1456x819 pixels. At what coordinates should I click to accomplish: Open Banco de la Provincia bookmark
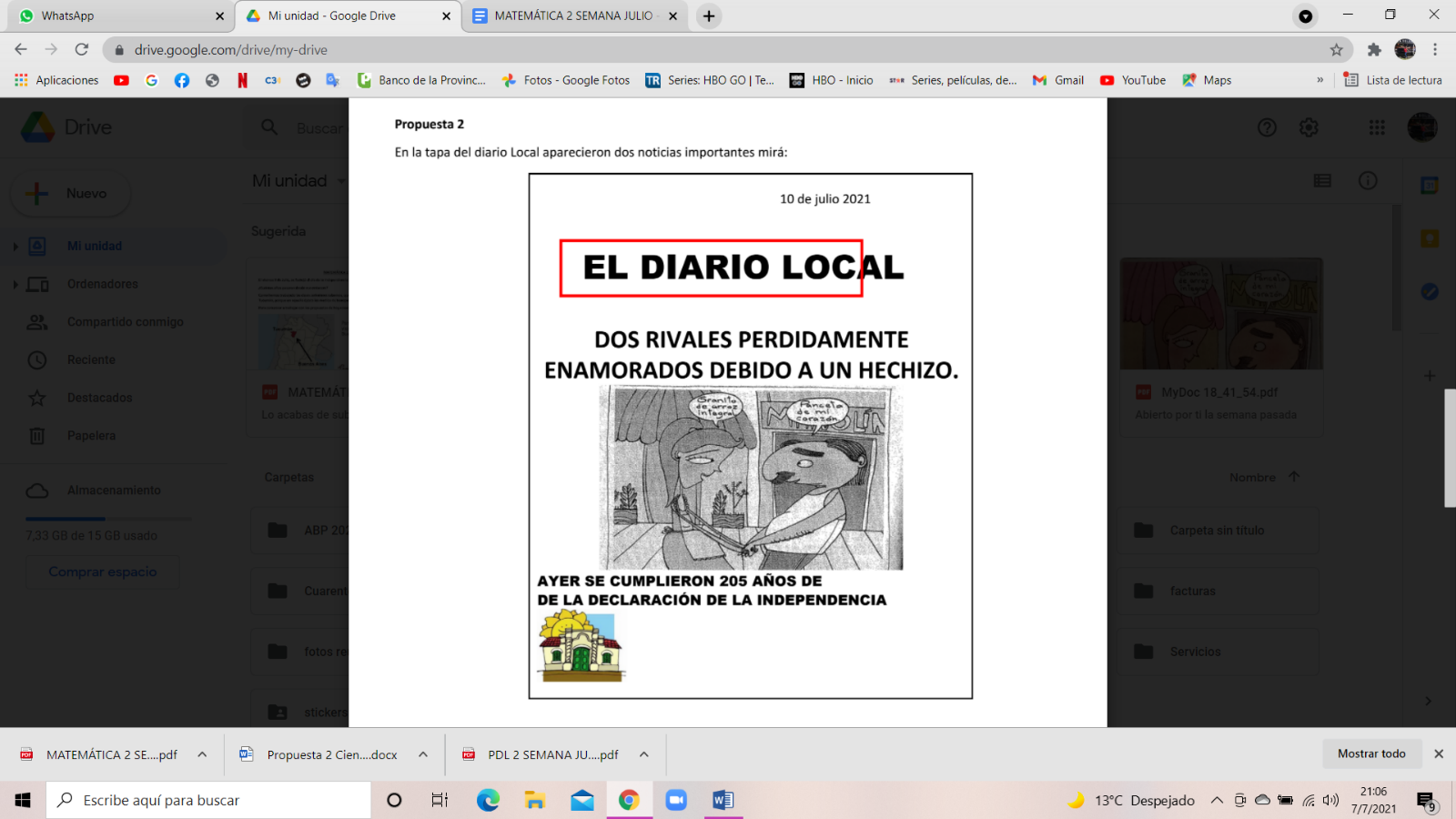coord(421,80)
